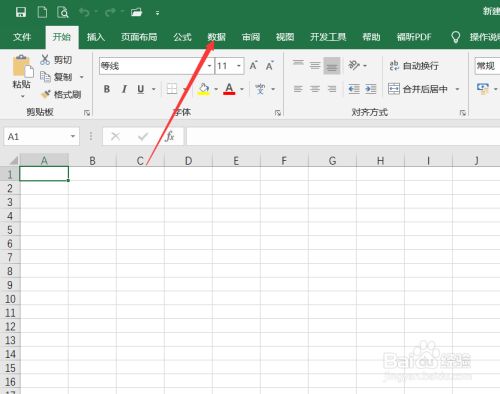Switch to the 公式 tab
Image resolution: width=500 pixels, height=394 pixels.
tap(182, 37)
